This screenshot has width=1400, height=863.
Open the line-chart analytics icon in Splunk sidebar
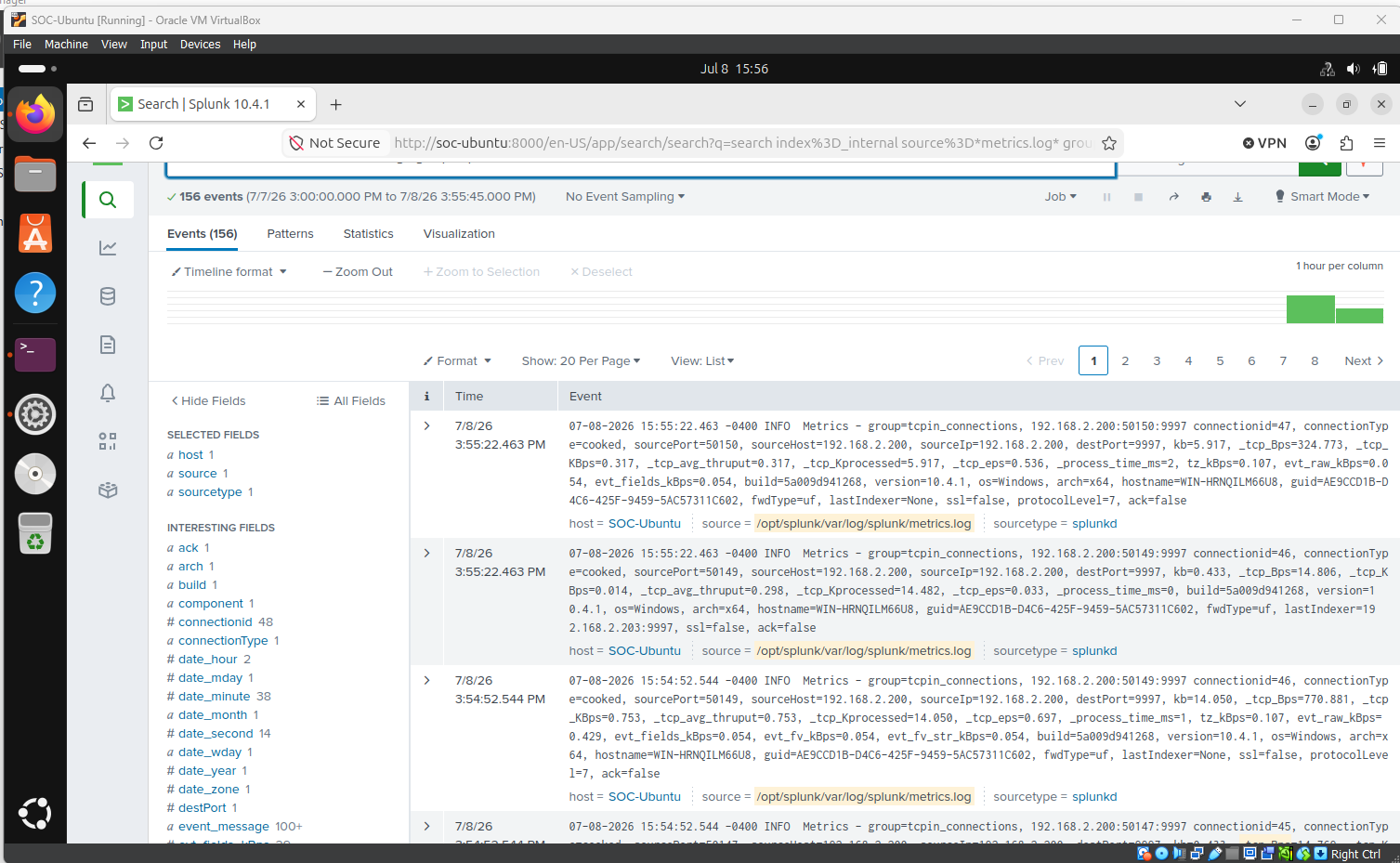(x=108, y=248)
